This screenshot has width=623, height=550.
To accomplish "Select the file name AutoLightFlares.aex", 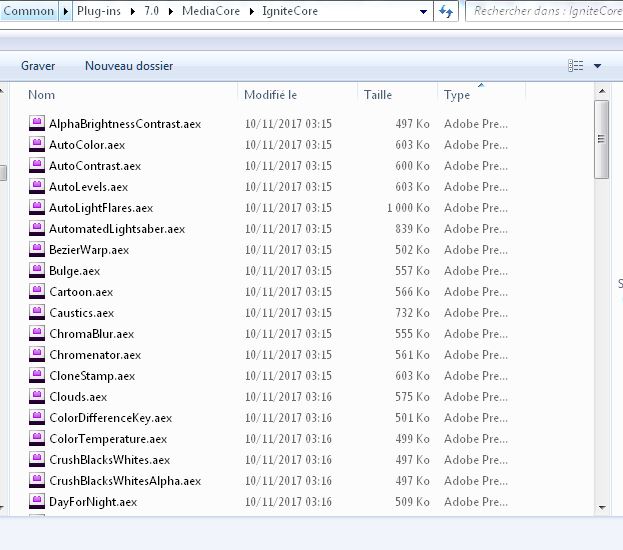I will tap(101, 208).
